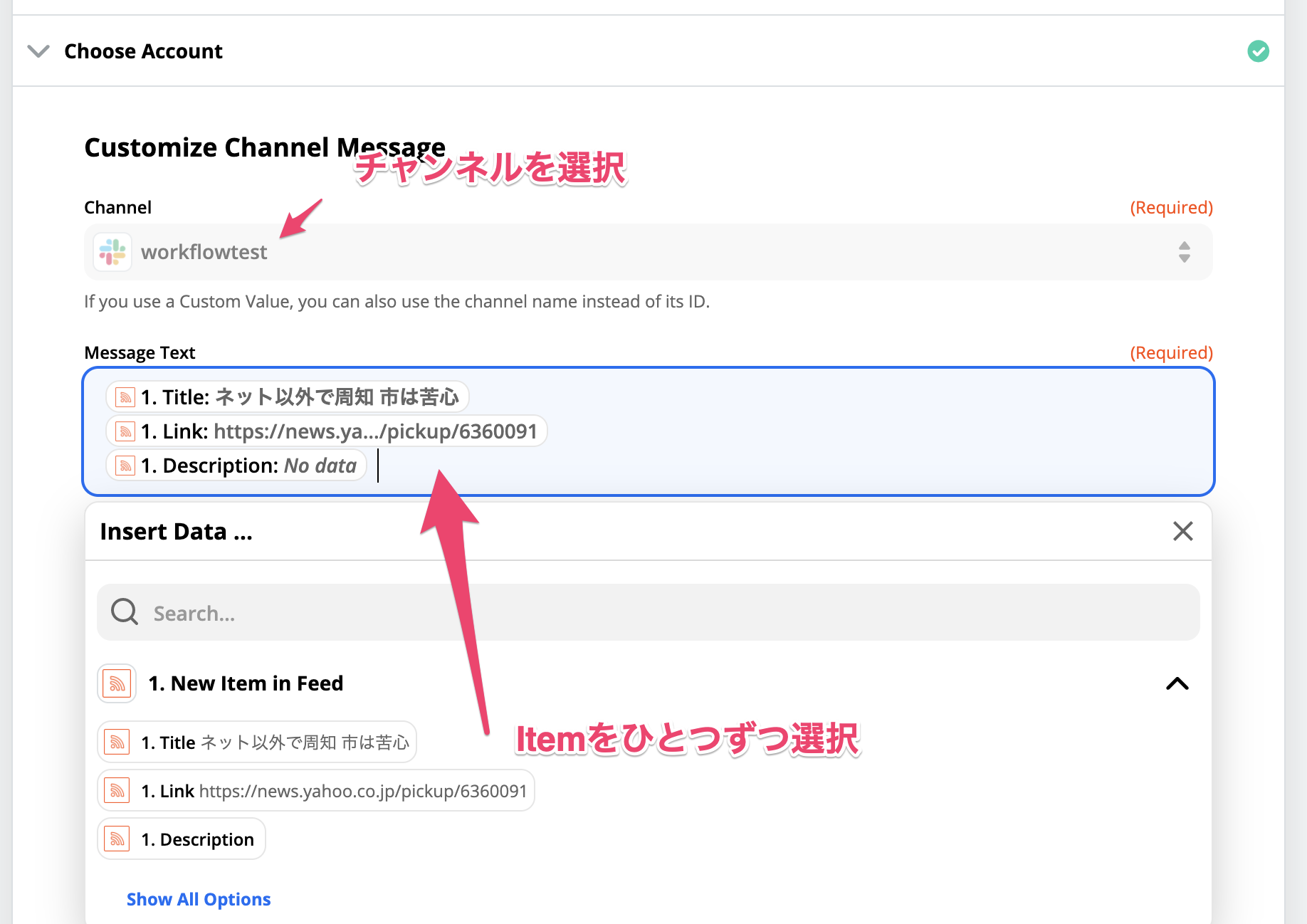The width and height of the screenshot is (1307, 924).
Task: Open the Channel dropdown showing workflowtest
Action: tap(648, 252)
